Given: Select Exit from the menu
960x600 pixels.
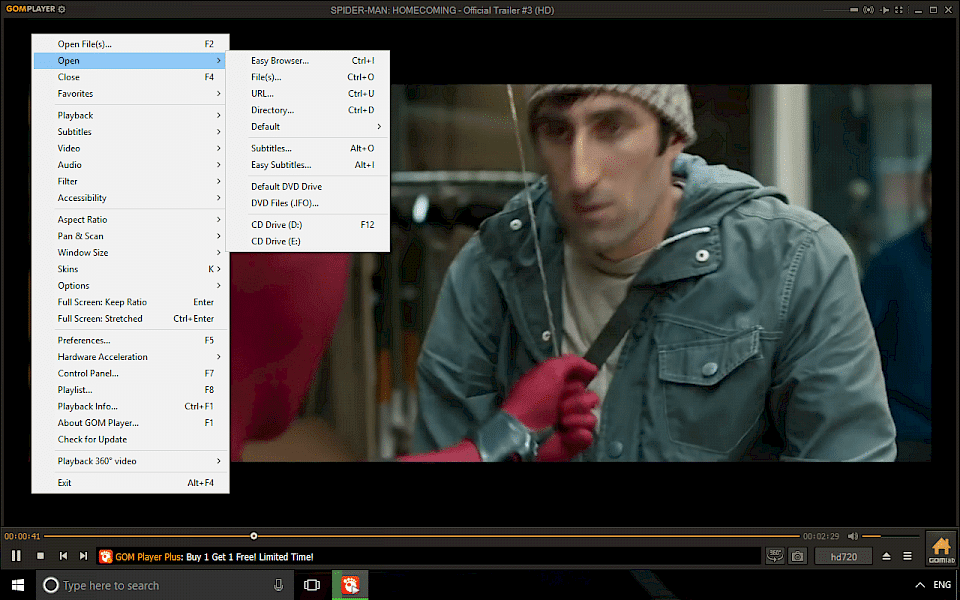Looking at the screenshot, I should tap(130, 482).
